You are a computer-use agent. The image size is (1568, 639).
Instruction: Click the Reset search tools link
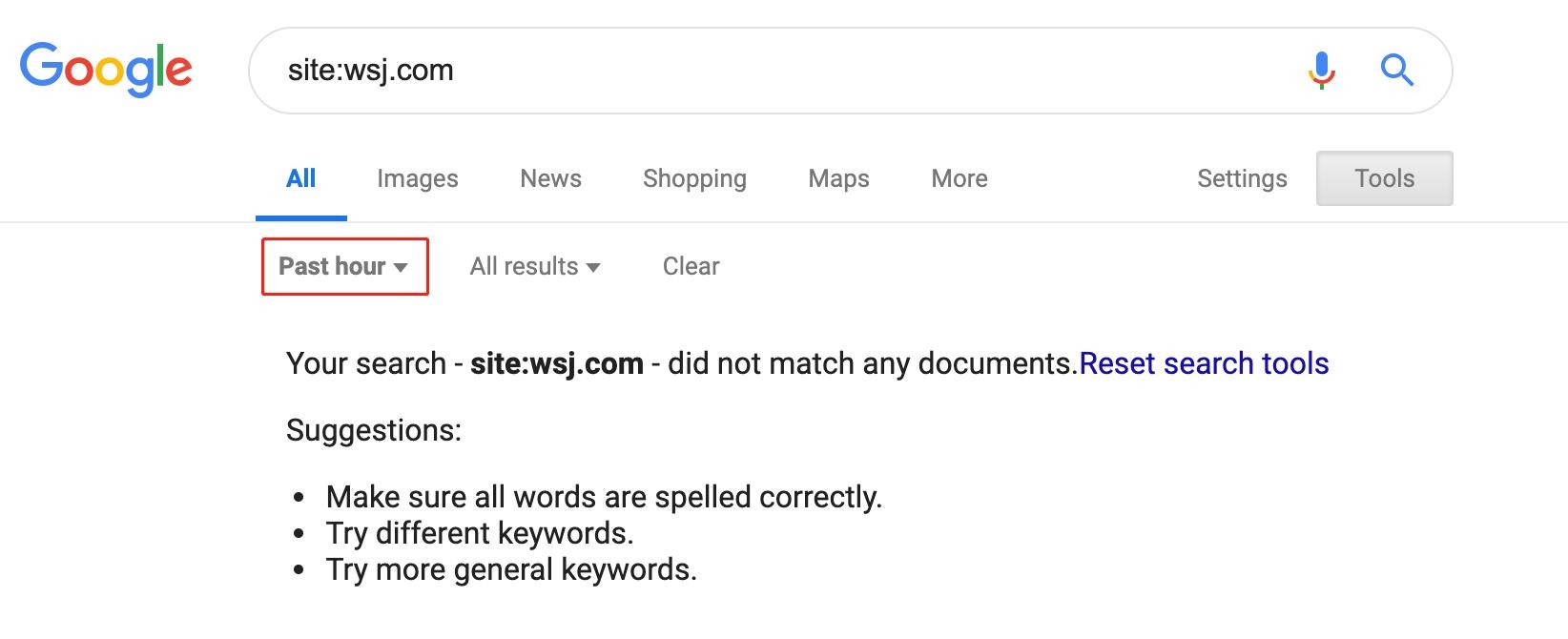[x=1204, y=363]
